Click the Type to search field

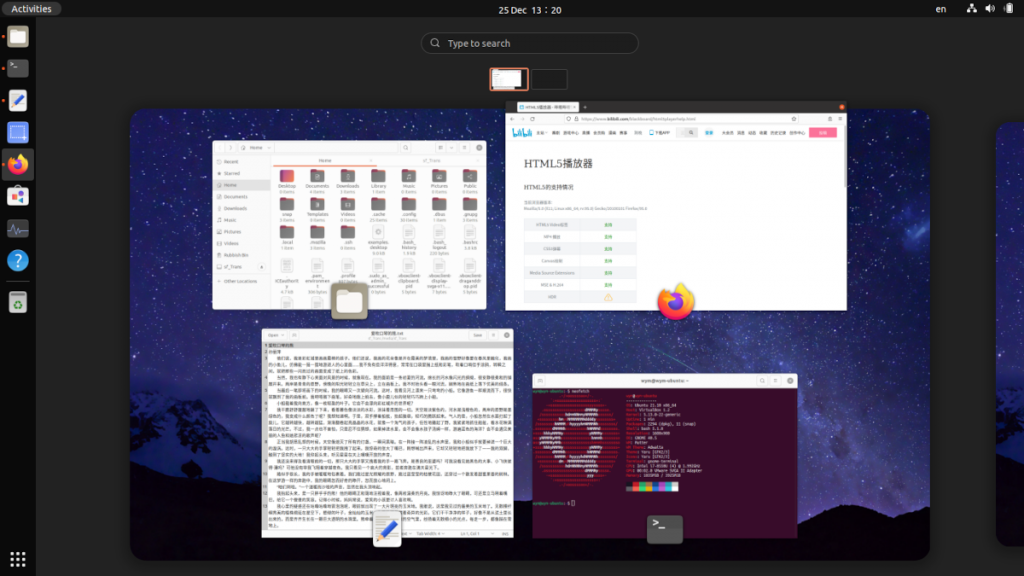530,43
